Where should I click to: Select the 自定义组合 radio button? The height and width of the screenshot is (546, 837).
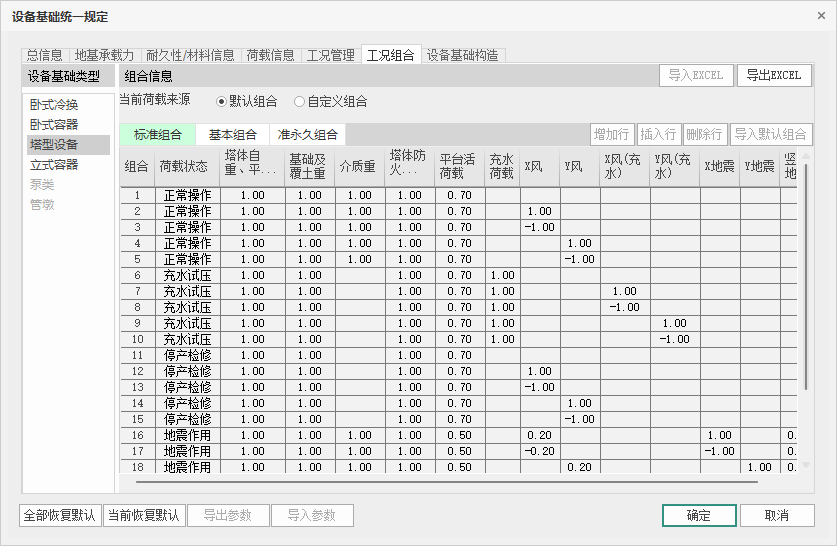[331, 101]
